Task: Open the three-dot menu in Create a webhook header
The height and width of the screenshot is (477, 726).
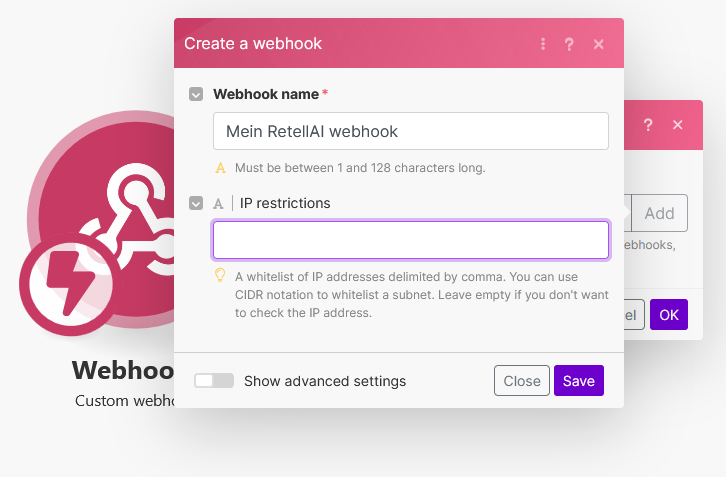Action: coord(543,44)
